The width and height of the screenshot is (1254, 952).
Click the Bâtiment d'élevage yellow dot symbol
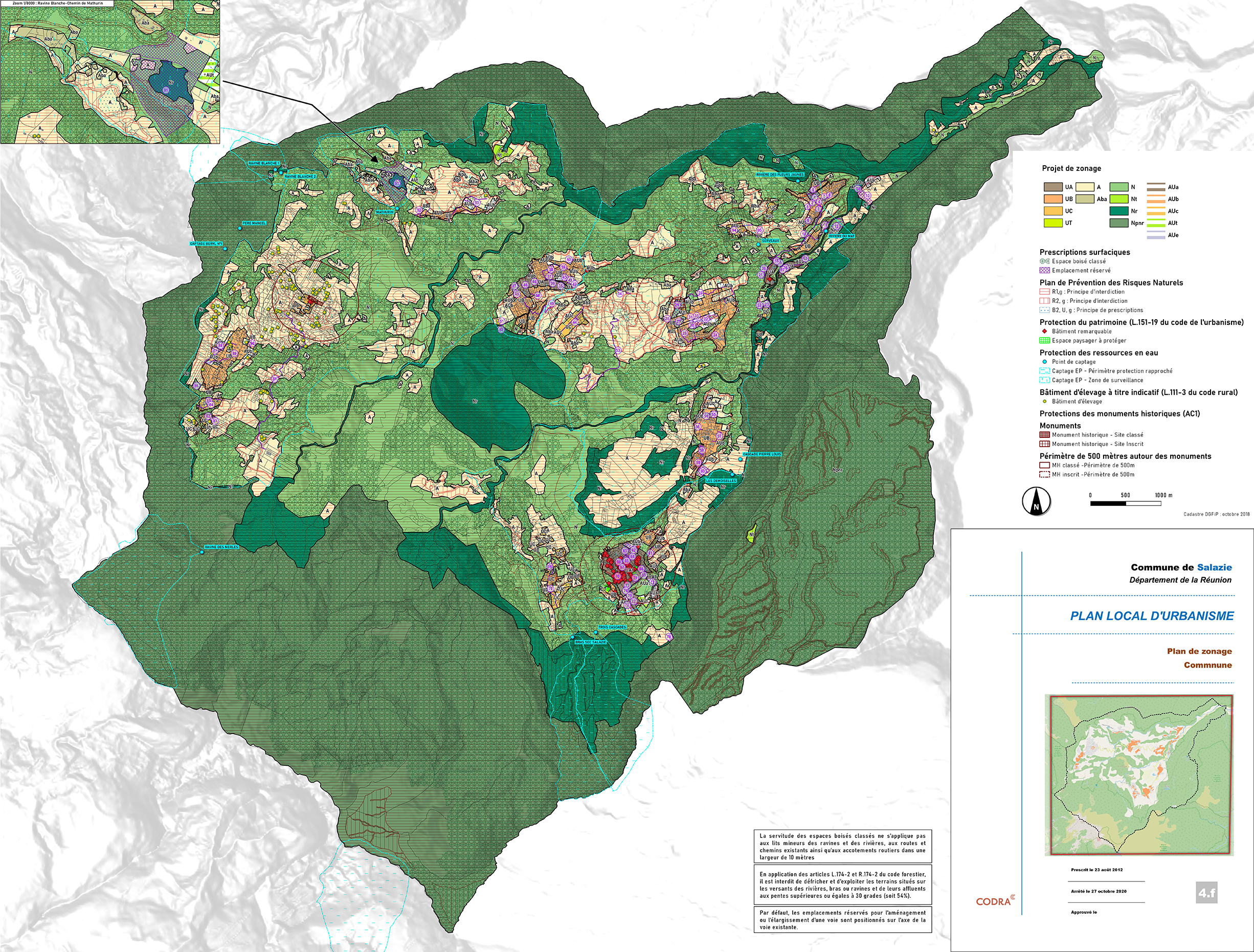[x=1044, y=402]
